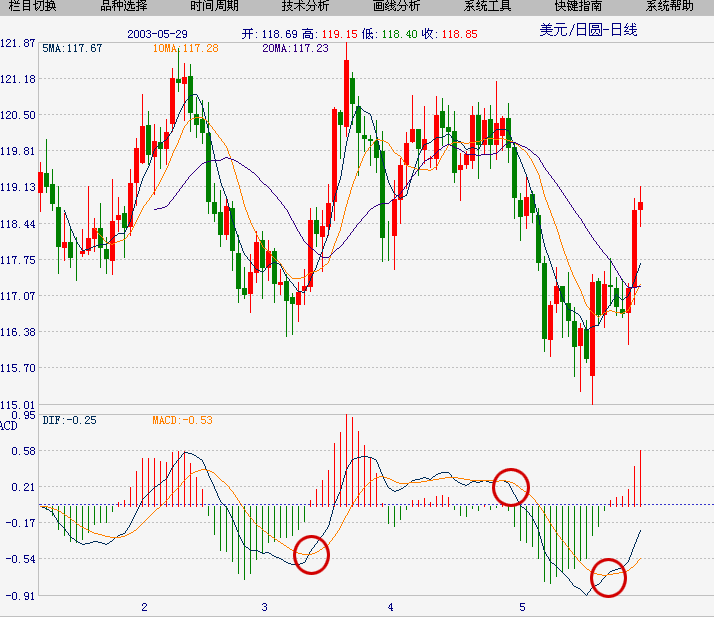714x617 pixels.
Task: Open the 系统帮助 menu
Action: point(670,6)
